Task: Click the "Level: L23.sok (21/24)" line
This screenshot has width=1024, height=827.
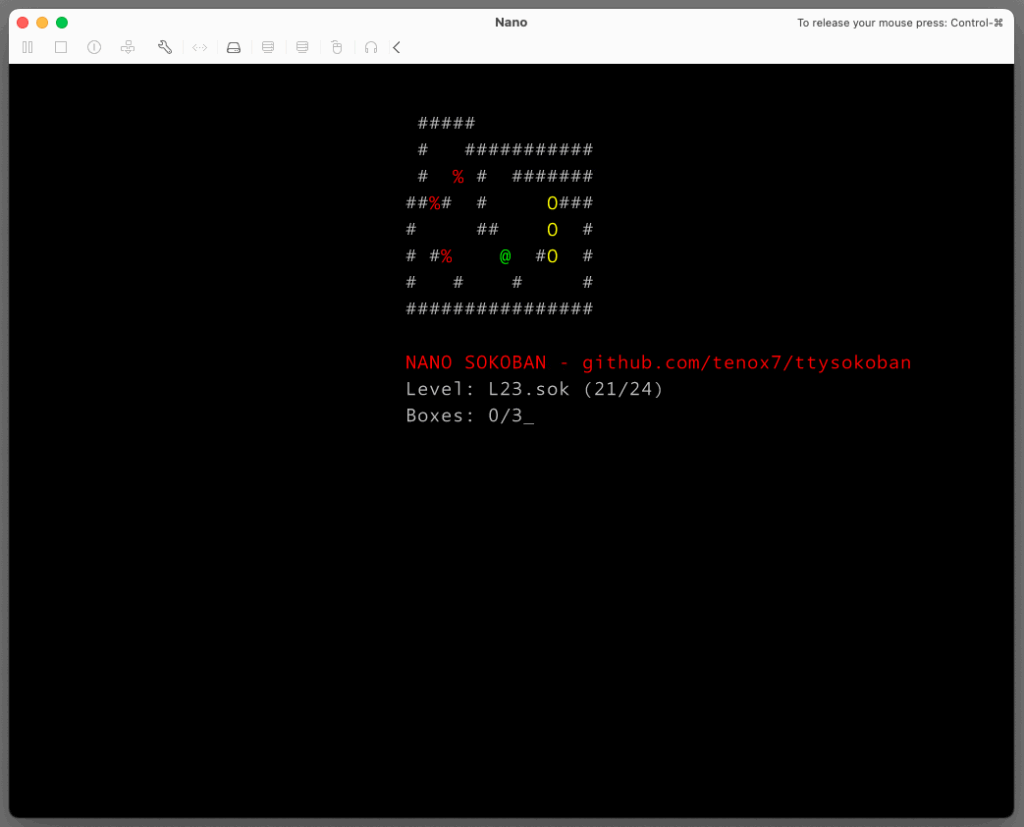Action: (x=534, y=389)
